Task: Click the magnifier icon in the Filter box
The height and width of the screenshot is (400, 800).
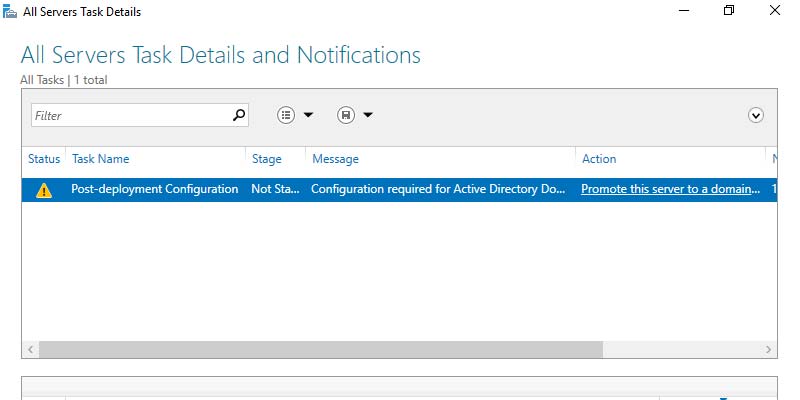Action: tap(238, 115)
